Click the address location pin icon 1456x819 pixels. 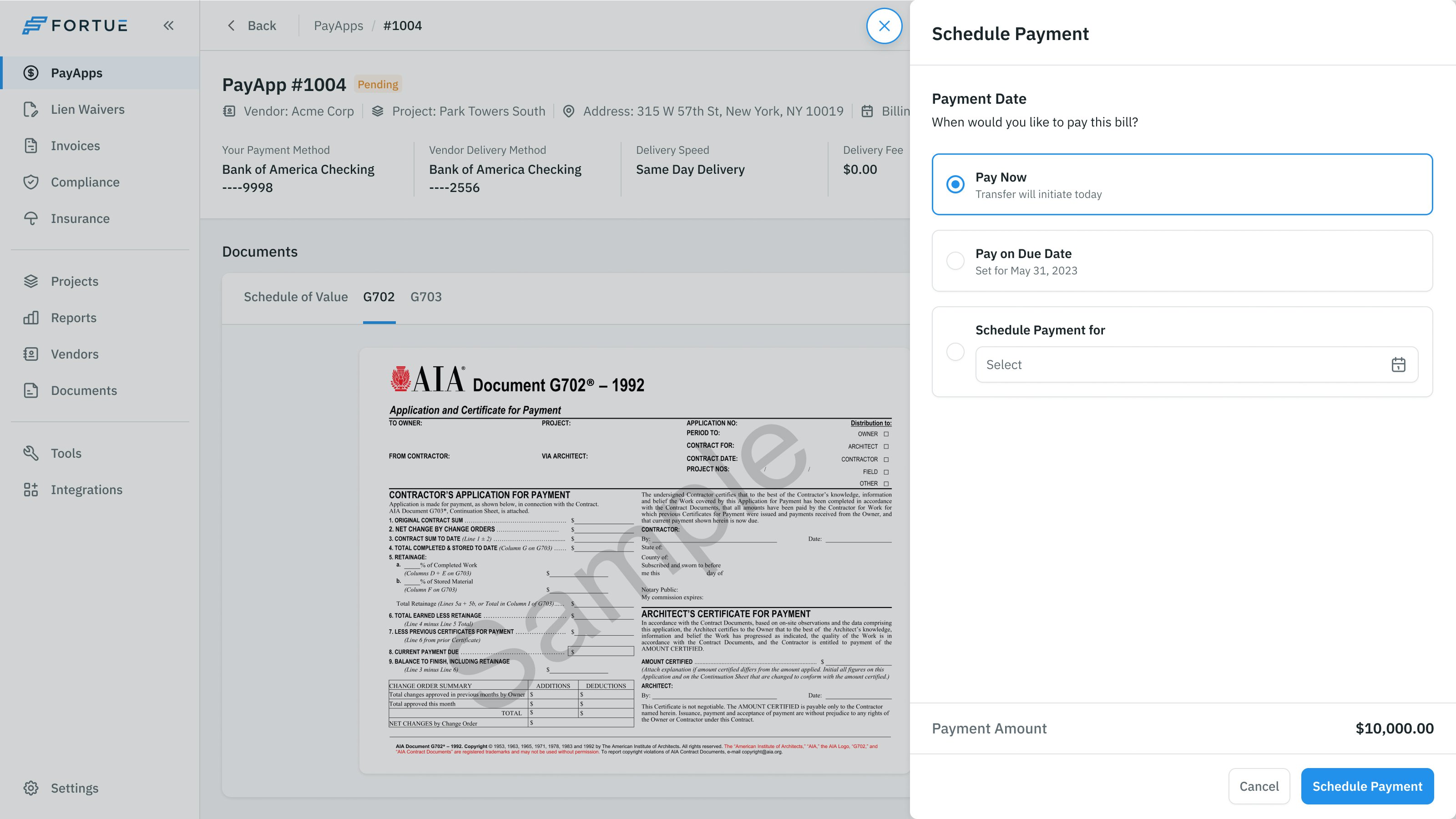coord(569,111)
